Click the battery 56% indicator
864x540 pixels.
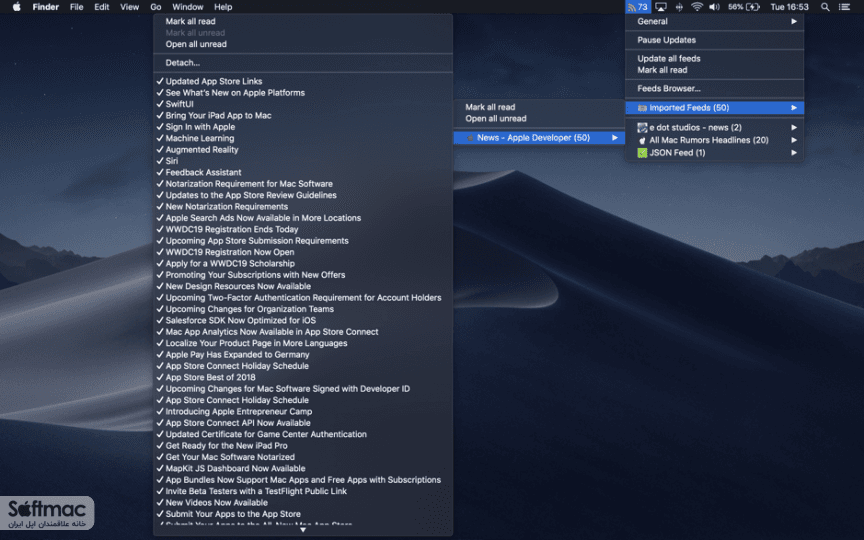tap(744, 7)
